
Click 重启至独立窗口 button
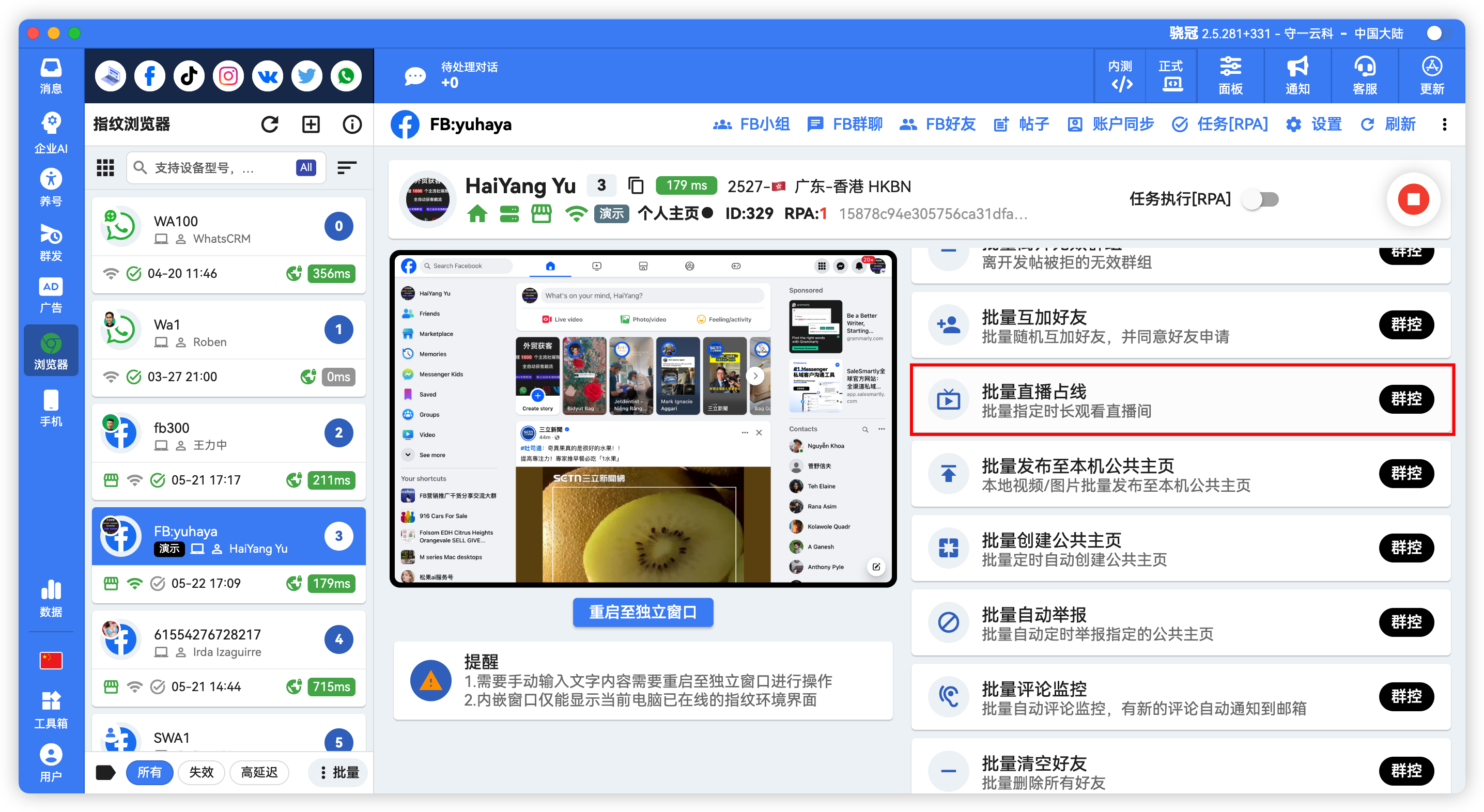(x=642, y=612)
